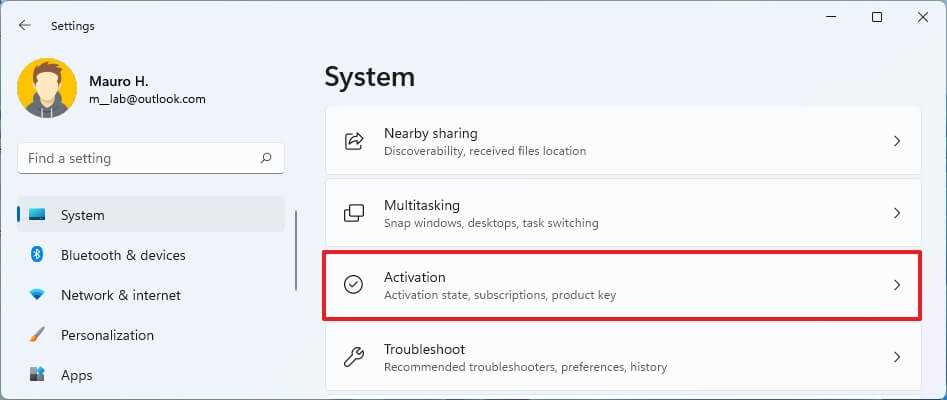Expand Troubleshoot using its chevron
Screen dimensions: 947x400
897,357
